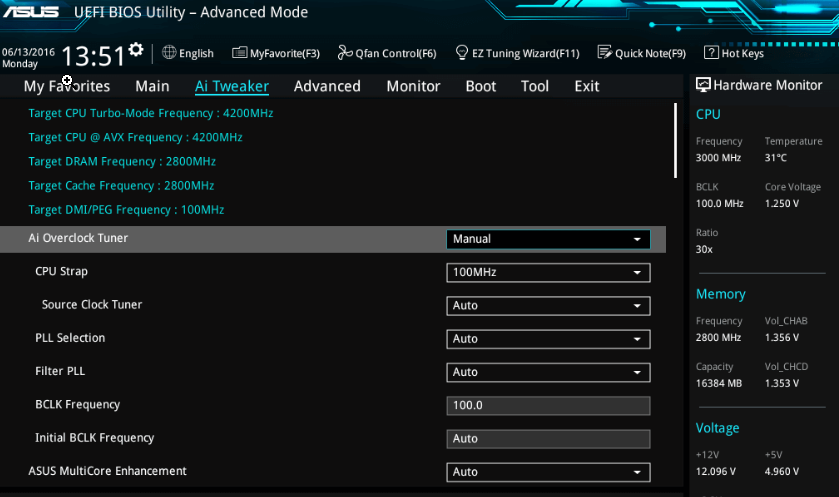Screen dimensions: 839x497
Task: Click the Initial BCLK Frequency field
Action: 548,439
